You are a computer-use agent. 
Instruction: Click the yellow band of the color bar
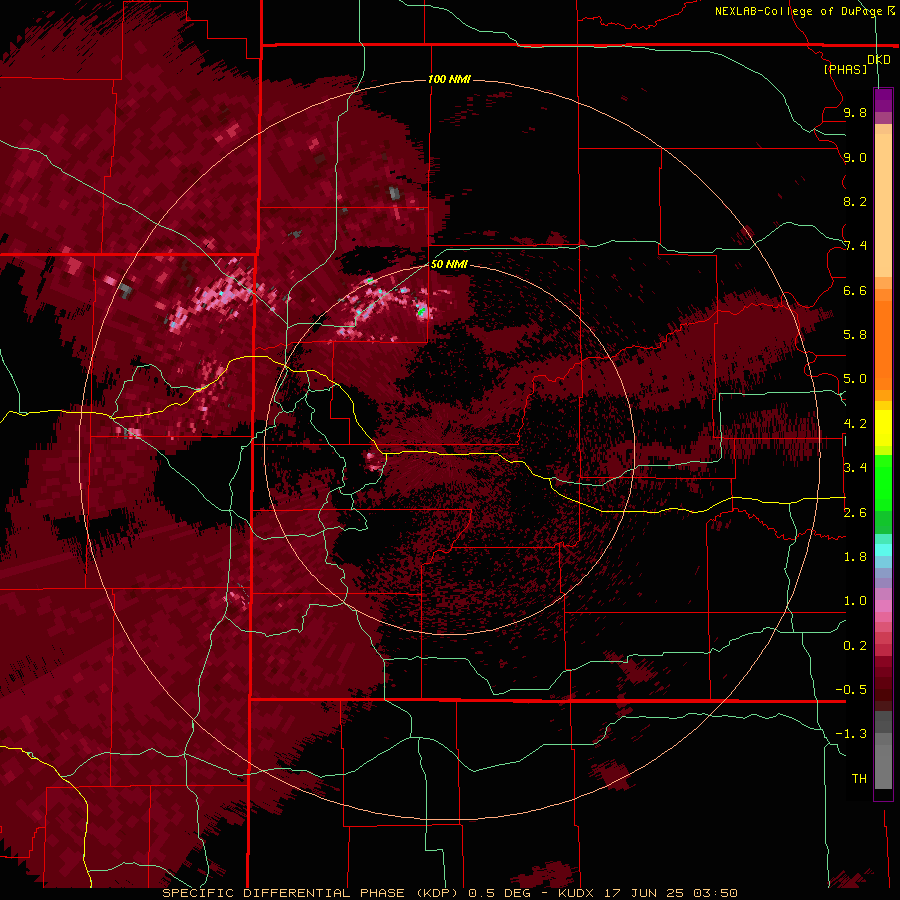883,428
